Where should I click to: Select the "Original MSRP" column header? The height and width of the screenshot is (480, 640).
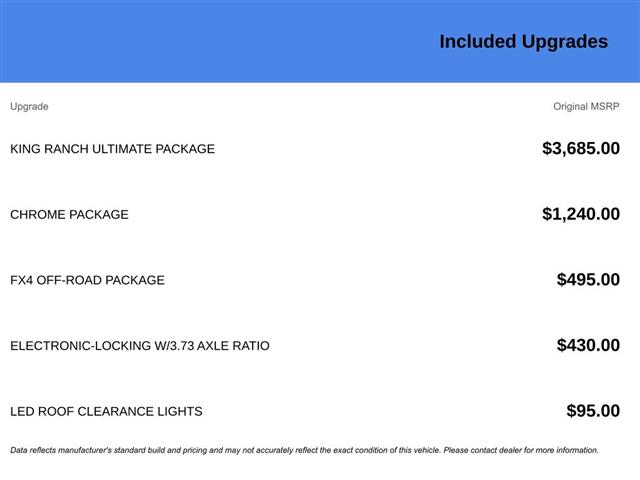point(586,106)
